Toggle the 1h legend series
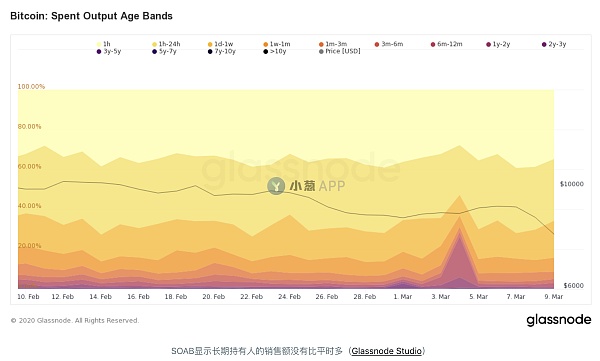Viewport: 600px width, 361px height. click(104, 44)
